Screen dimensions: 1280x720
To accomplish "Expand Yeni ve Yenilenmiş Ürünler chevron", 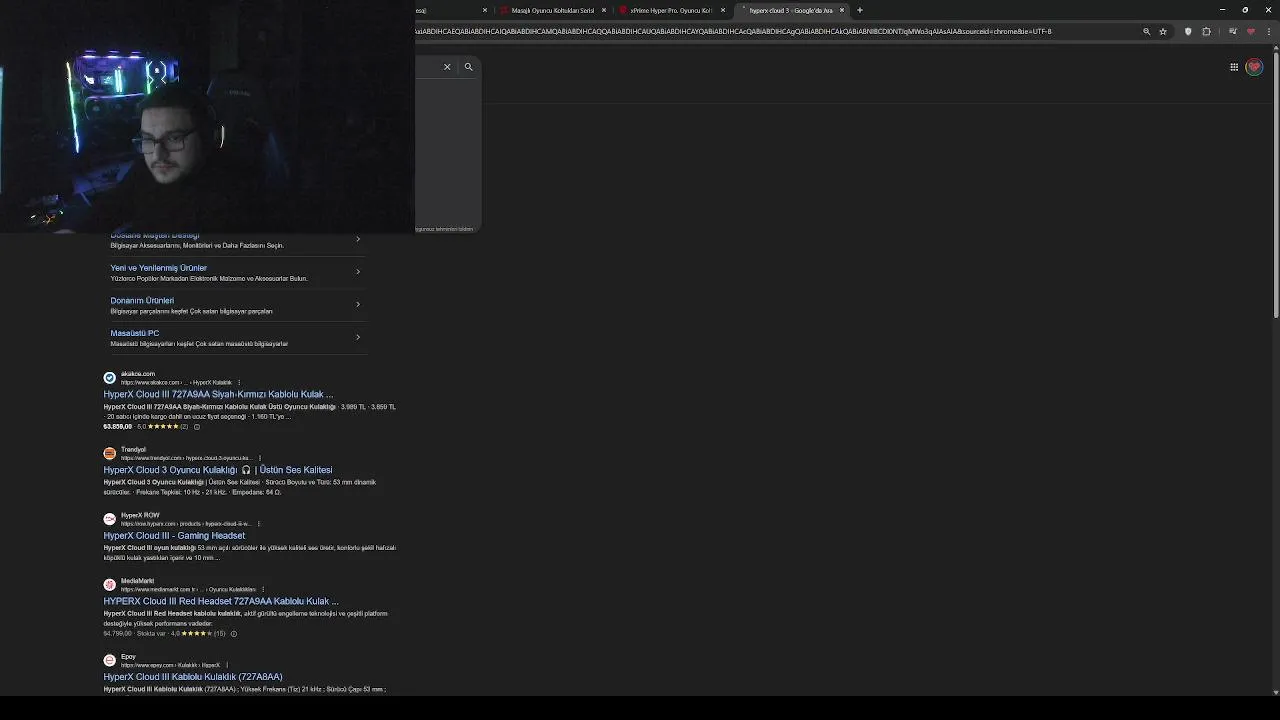I will (x=358, y=271).
